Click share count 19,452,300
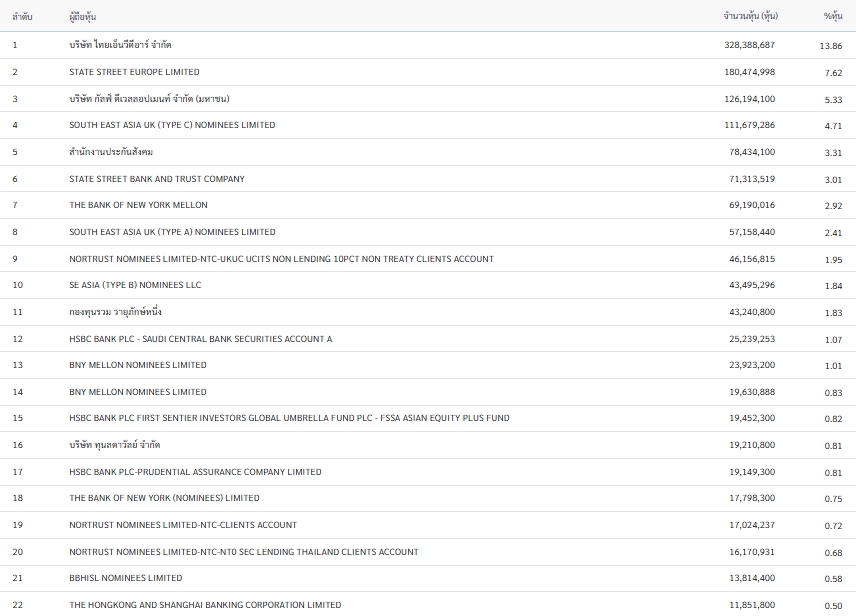 point(752,418)
